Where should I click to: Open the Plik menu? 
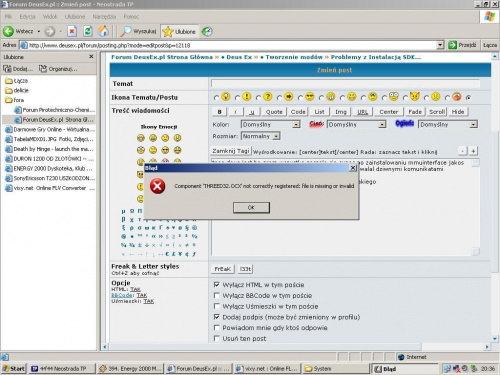click(8, 16)
